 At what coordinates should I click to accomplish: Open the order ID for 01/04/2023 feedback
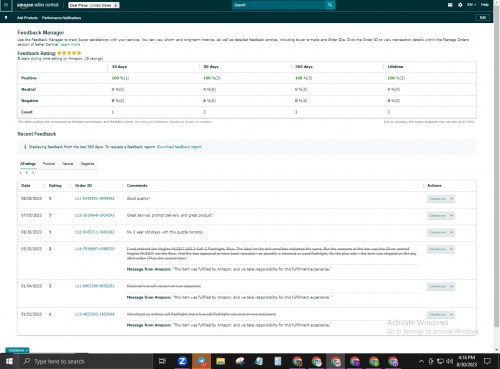tap(94, 286)
